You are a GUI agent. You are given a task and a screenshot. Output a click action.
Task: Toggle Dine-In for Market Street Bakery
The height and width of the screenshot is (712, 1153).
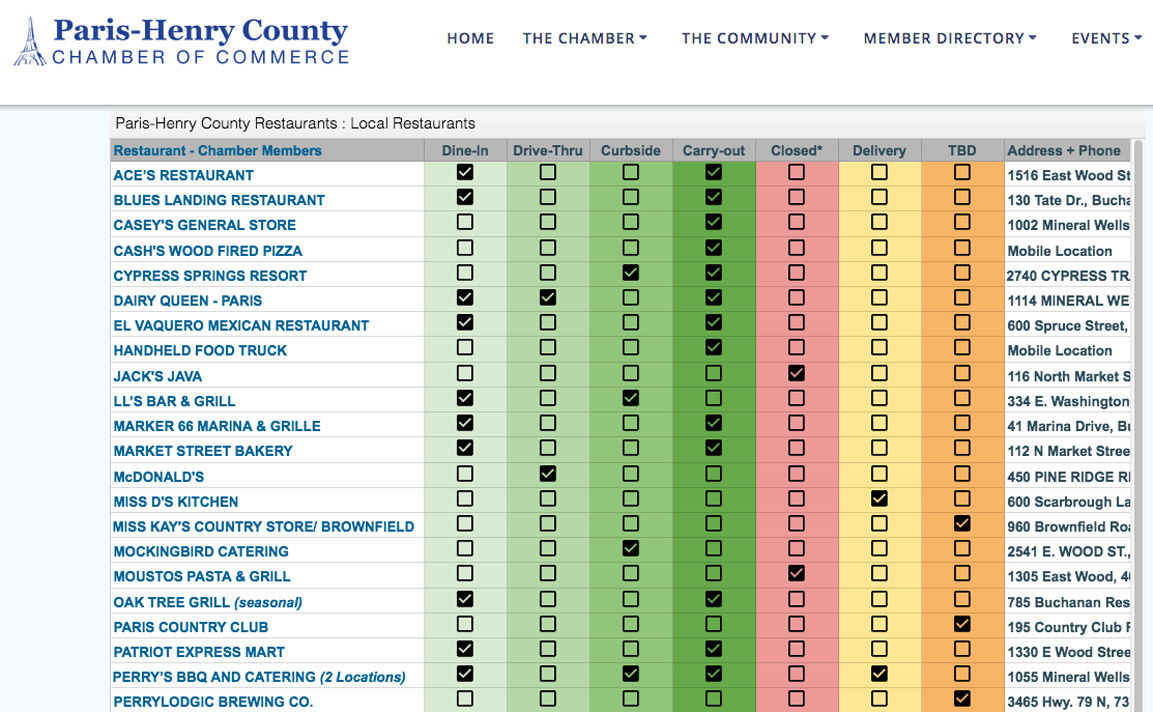(x=465, y=448)
